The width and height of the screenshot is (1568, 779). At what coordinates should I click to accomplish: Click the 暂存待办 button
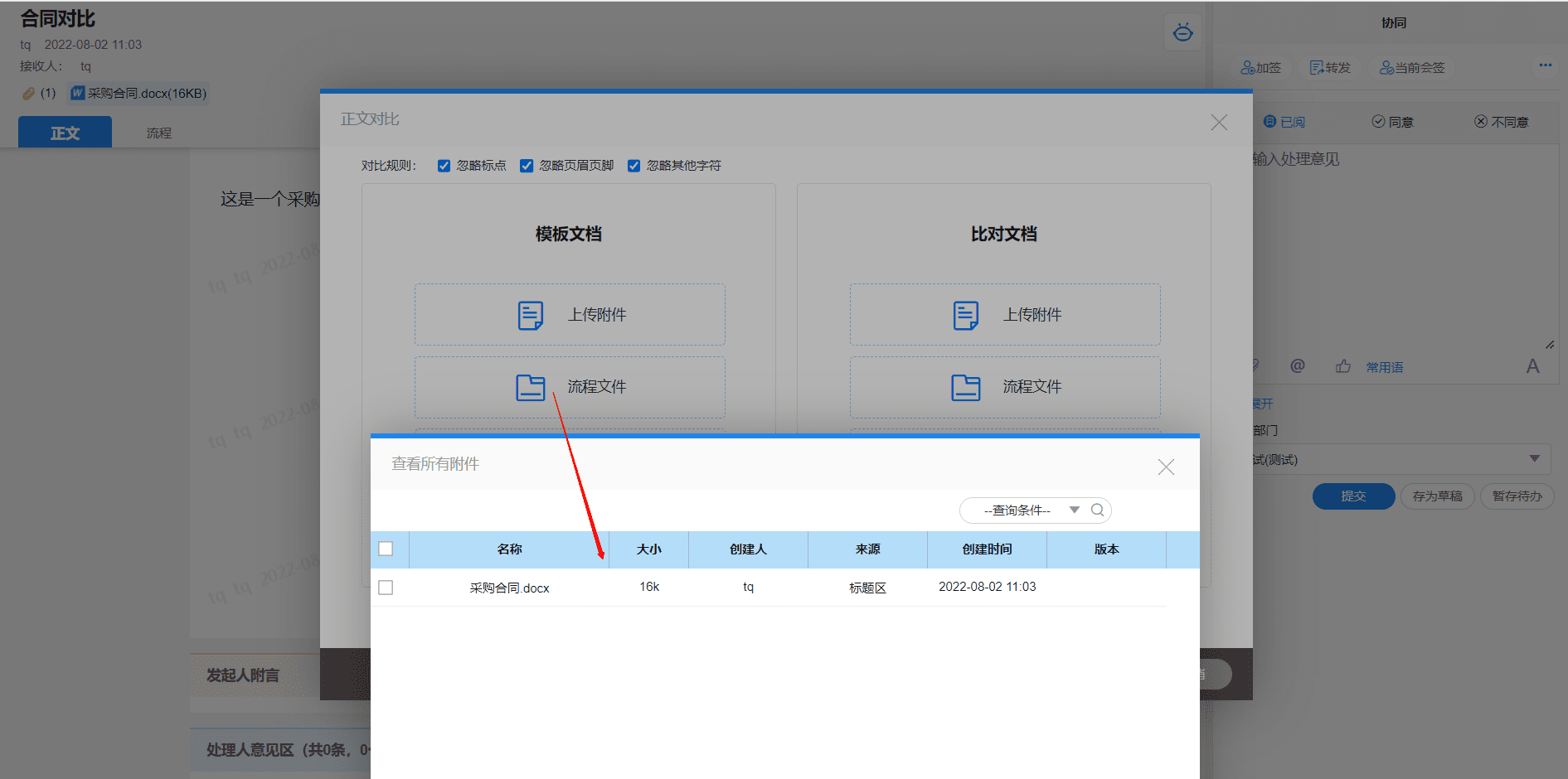pyautogui.click(x=1517, y=496)
